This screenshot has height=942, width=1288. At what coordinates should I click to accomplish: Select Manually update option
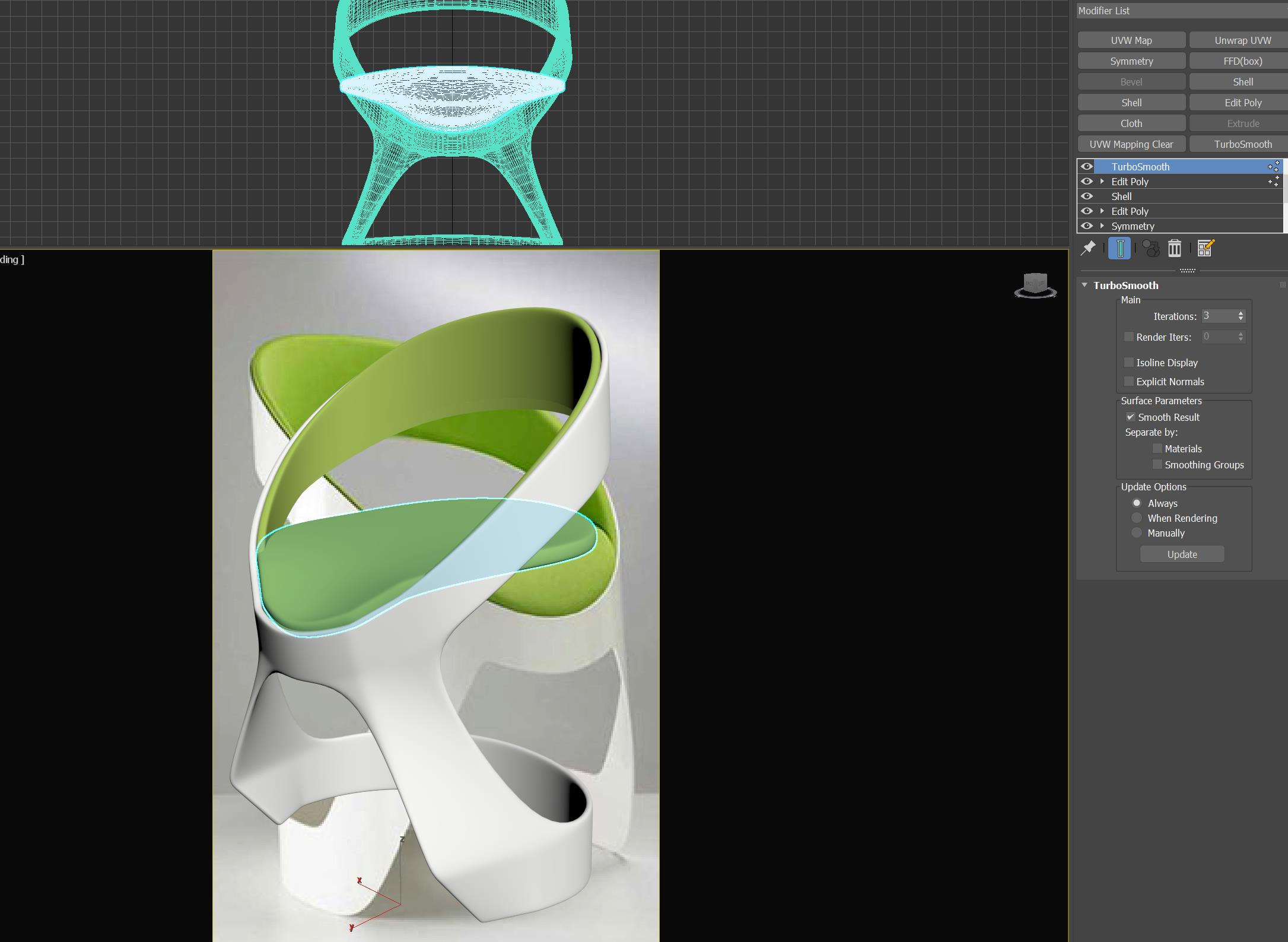point(1137,532)
